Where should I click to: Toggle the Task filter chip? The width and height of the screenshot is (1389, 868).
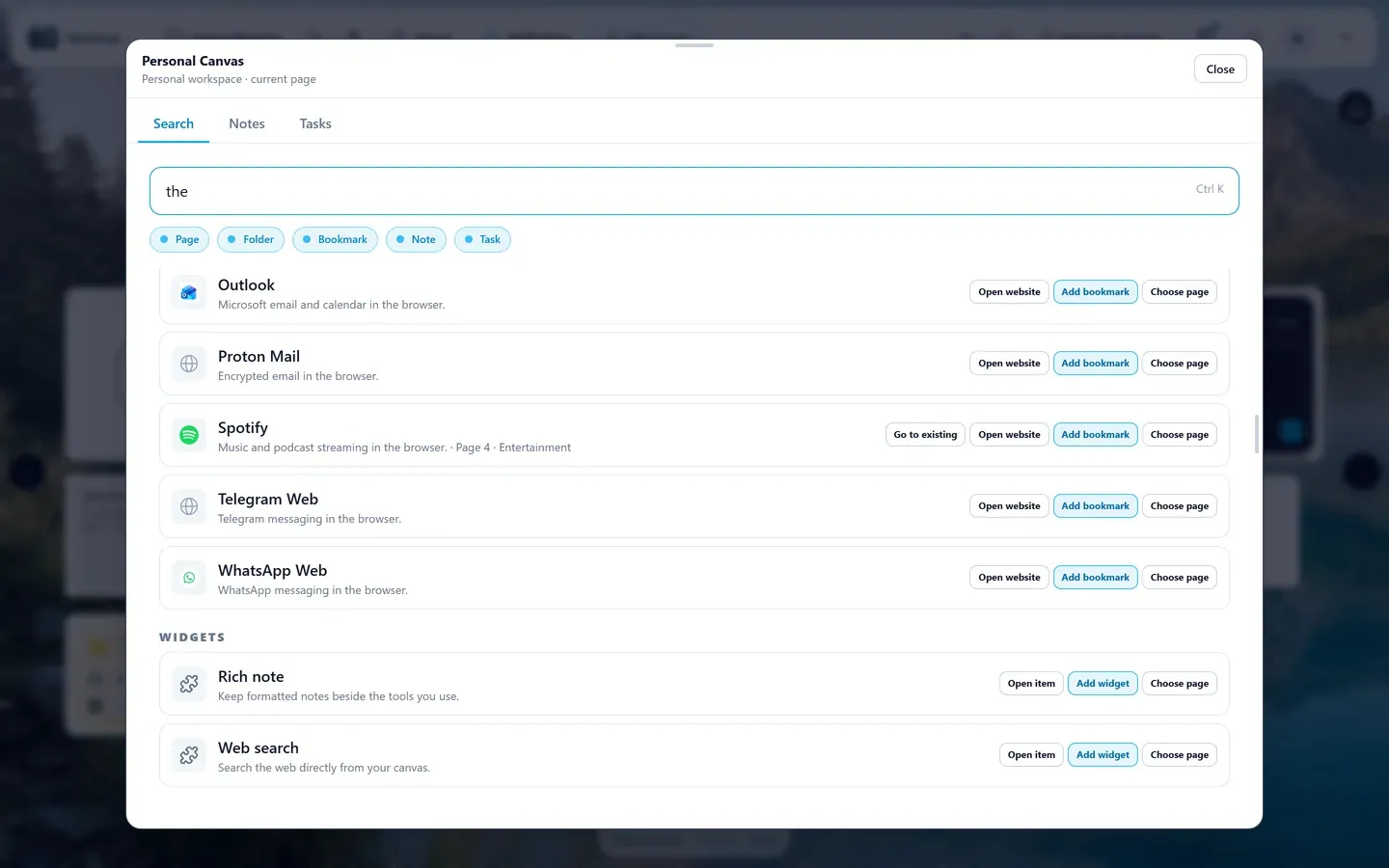click(x=482, y=239)
